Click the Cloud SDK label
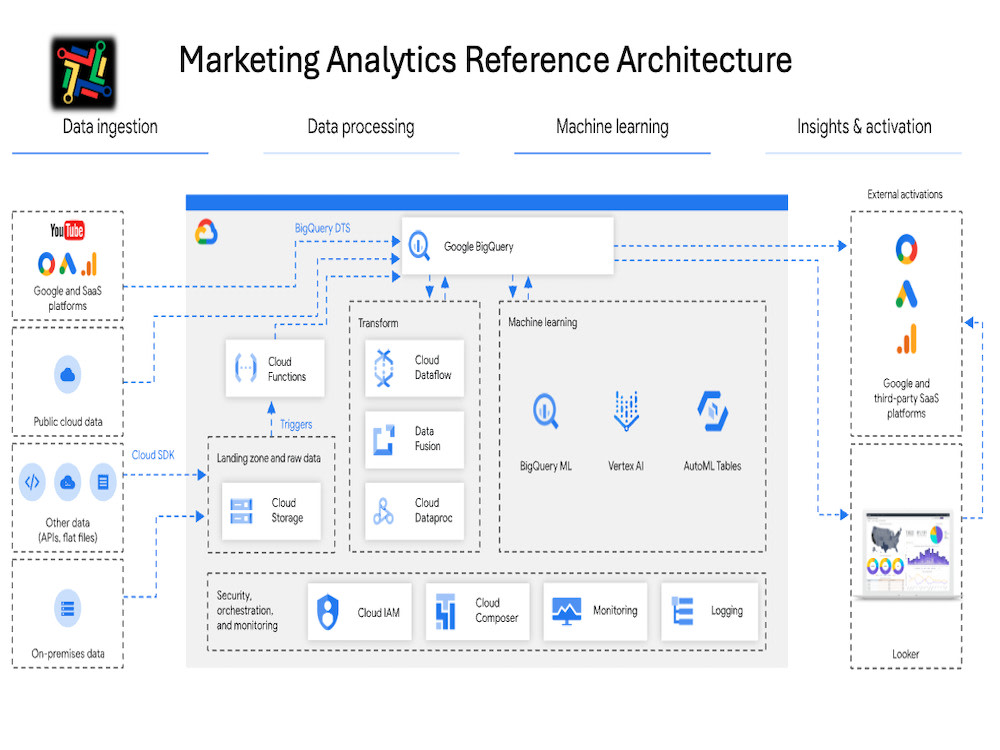The width and height of the screenshot is (1000, 750). click(153, 455)
